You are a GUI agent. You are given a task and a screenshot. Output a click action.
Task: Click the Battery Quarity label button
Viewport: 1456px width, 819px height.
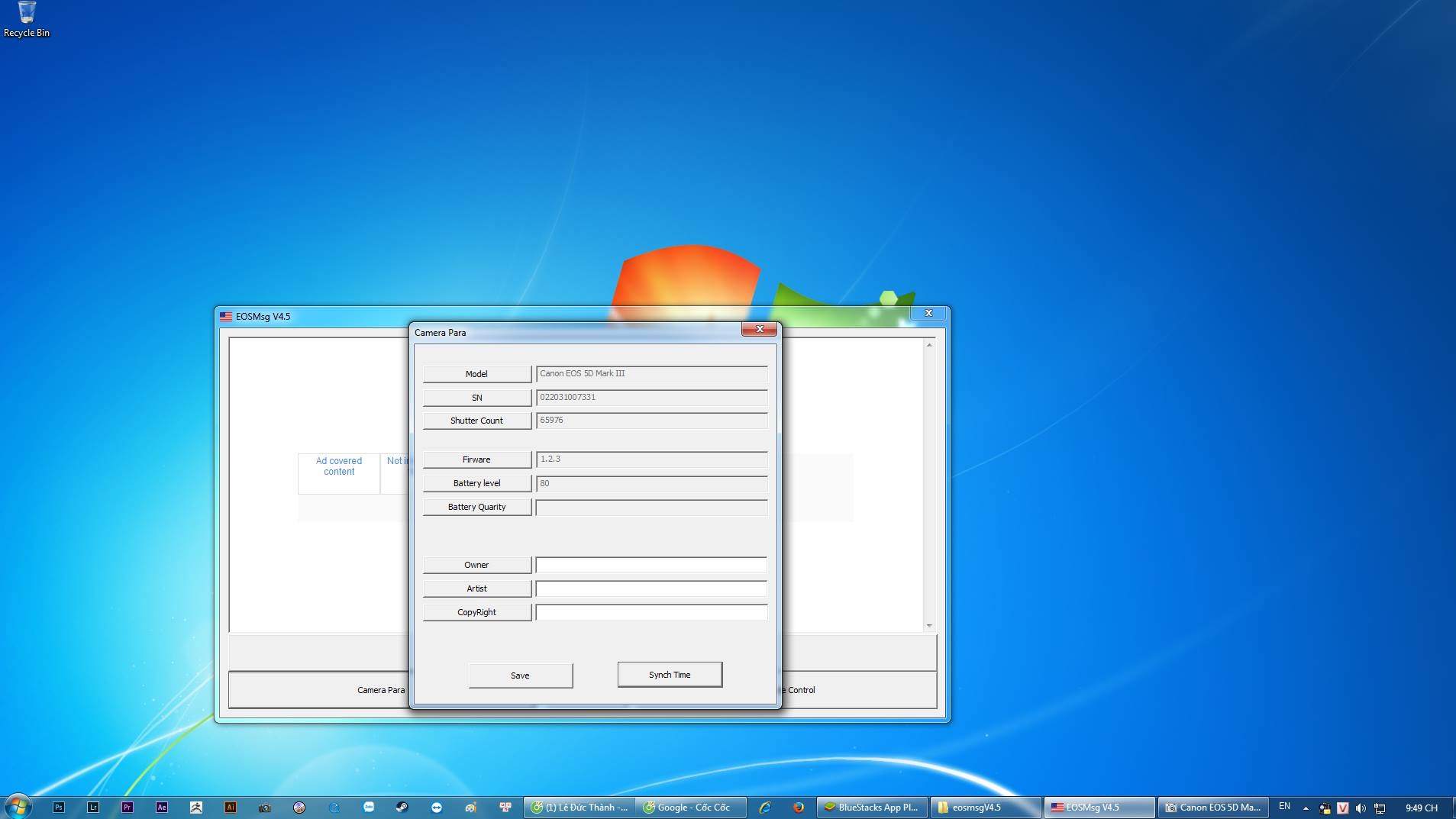(476, 507)
